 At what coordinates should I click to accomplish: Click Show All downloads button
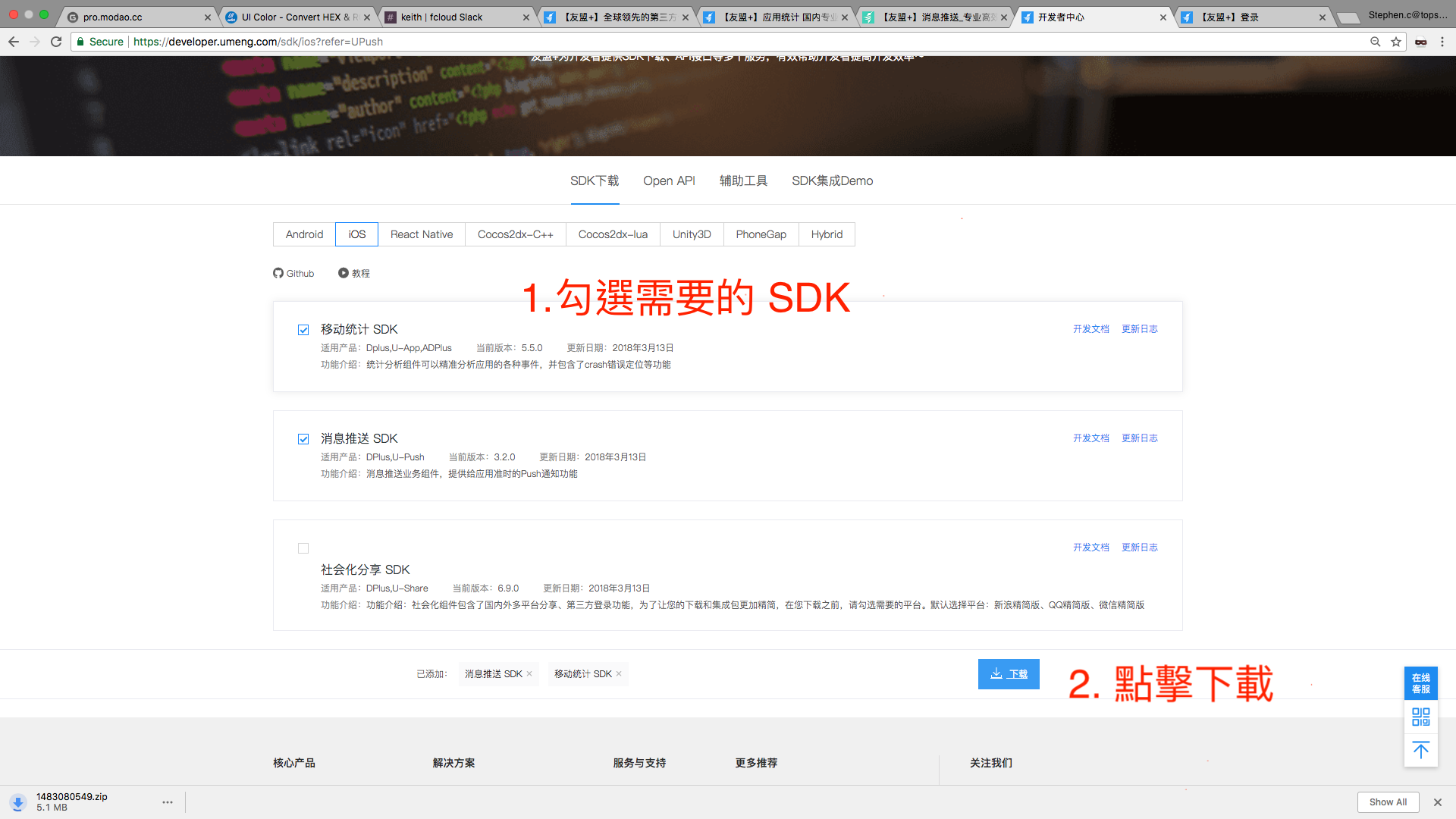[x=1387, y=802]
